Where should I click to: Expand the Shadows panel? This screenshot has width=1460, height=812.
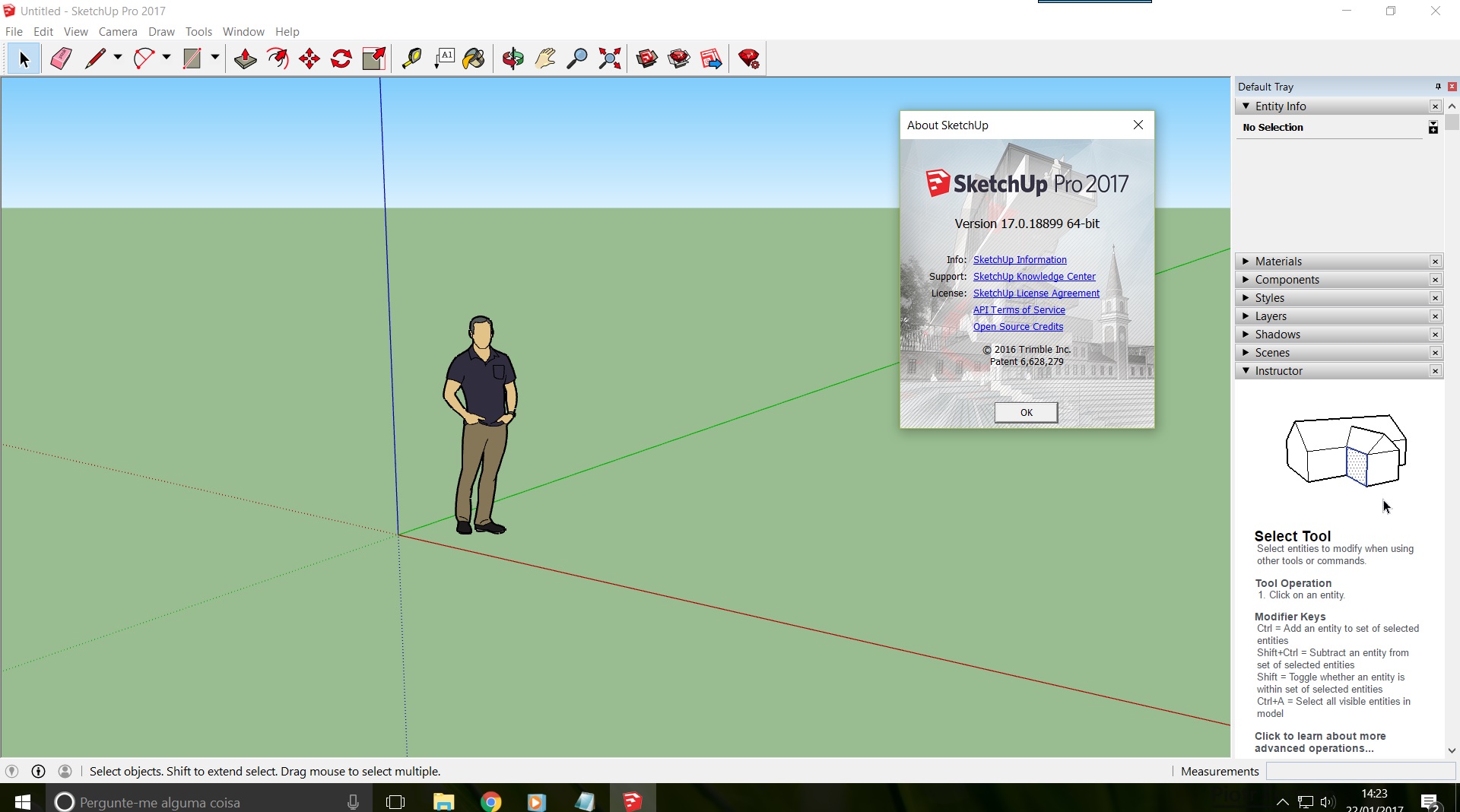(x=1246, y=334)
